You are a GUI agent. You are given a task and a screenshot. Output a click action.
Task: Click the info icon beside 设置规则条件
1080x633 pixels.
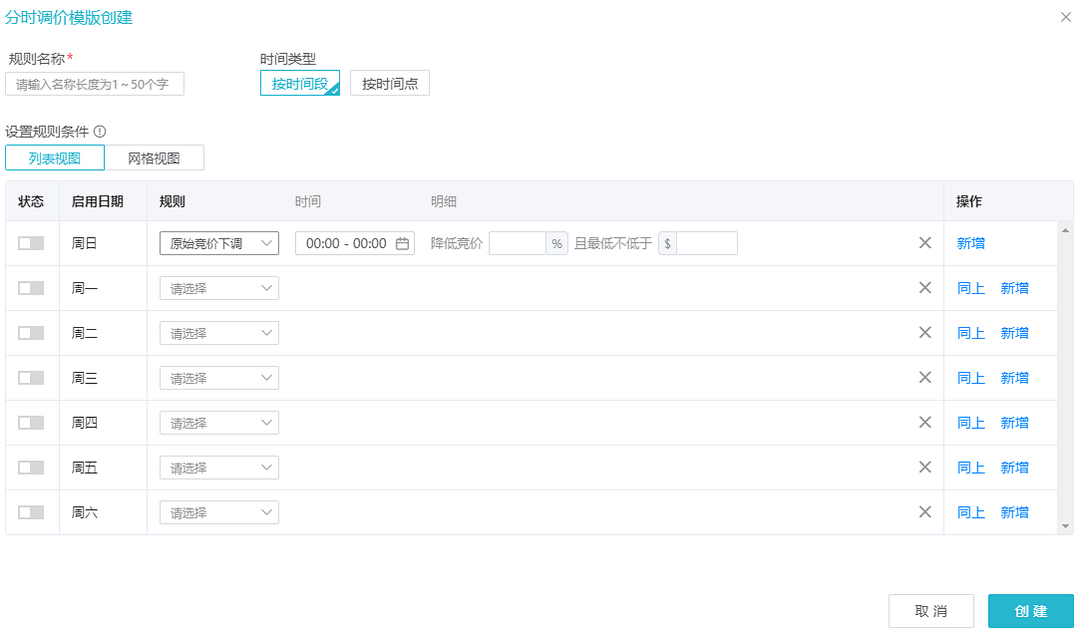pos(100,131)
